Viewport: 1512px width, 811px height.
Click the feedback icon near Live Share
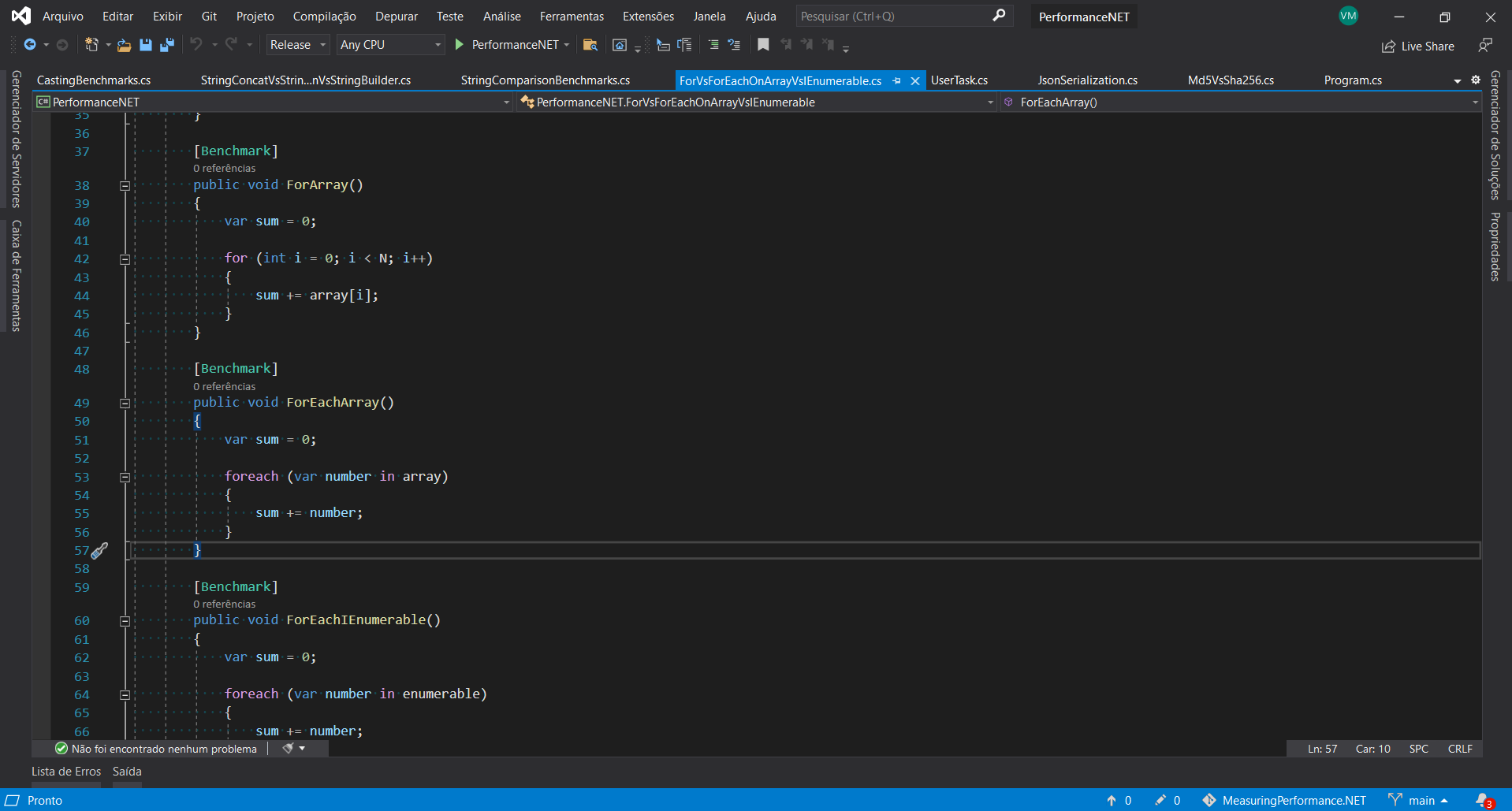(1485, 46)
